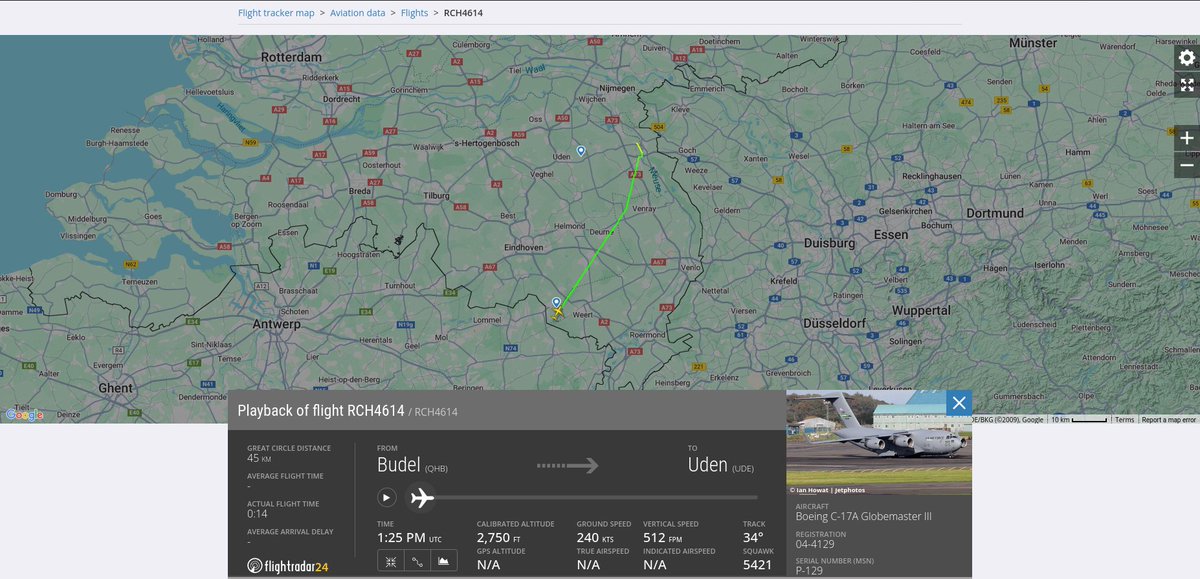The image size is (1200, 579).
Task: Close the flight playback panel
Action: click(958, 403)
